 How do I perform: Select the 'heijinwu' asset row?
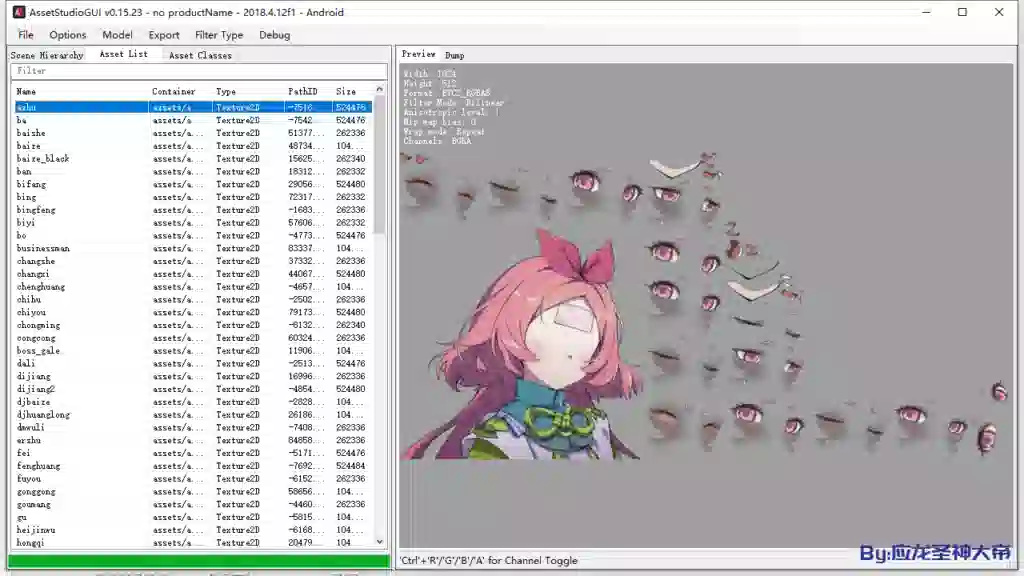point(193,530)
